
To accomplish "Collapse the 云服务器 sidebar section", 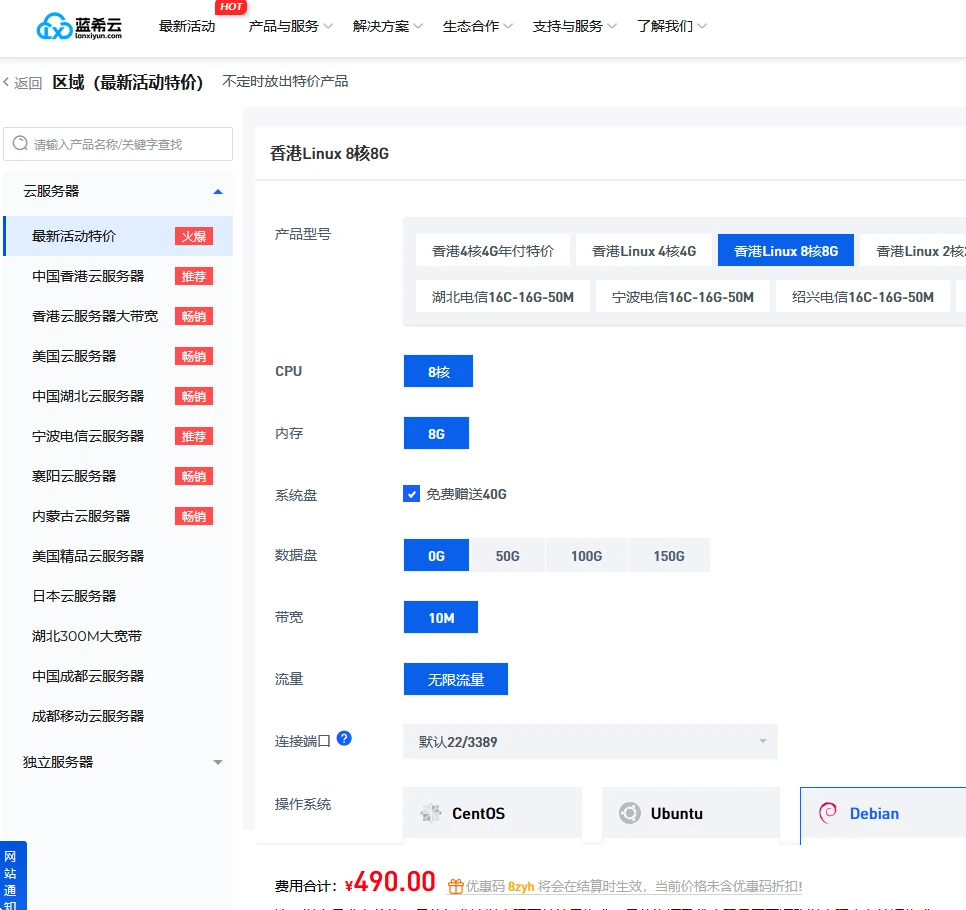I will pyautogui.click(x=218, y=191).
